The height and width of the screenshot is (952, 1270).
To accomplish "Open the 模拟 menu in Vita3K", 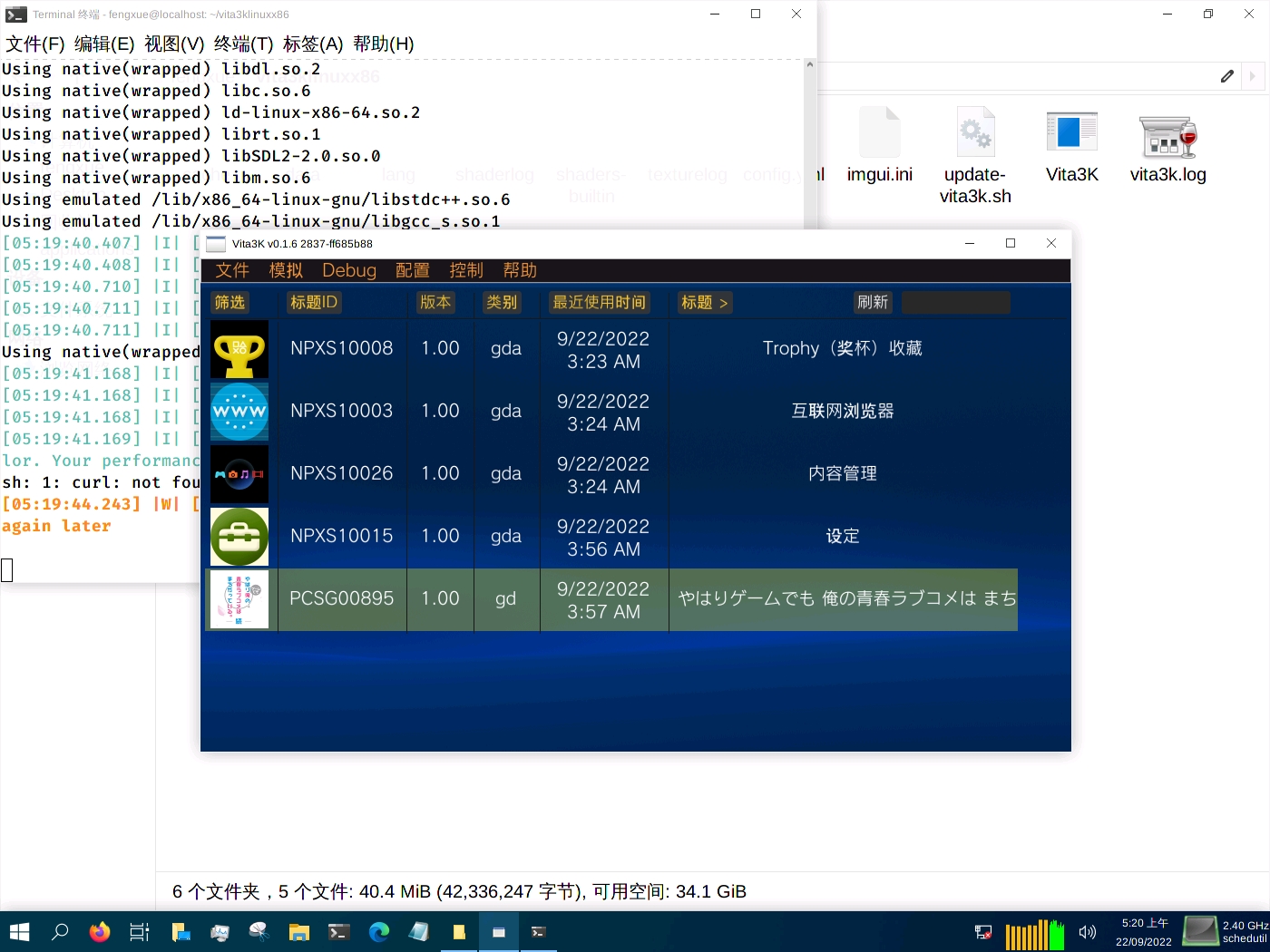I will [286, 270].
